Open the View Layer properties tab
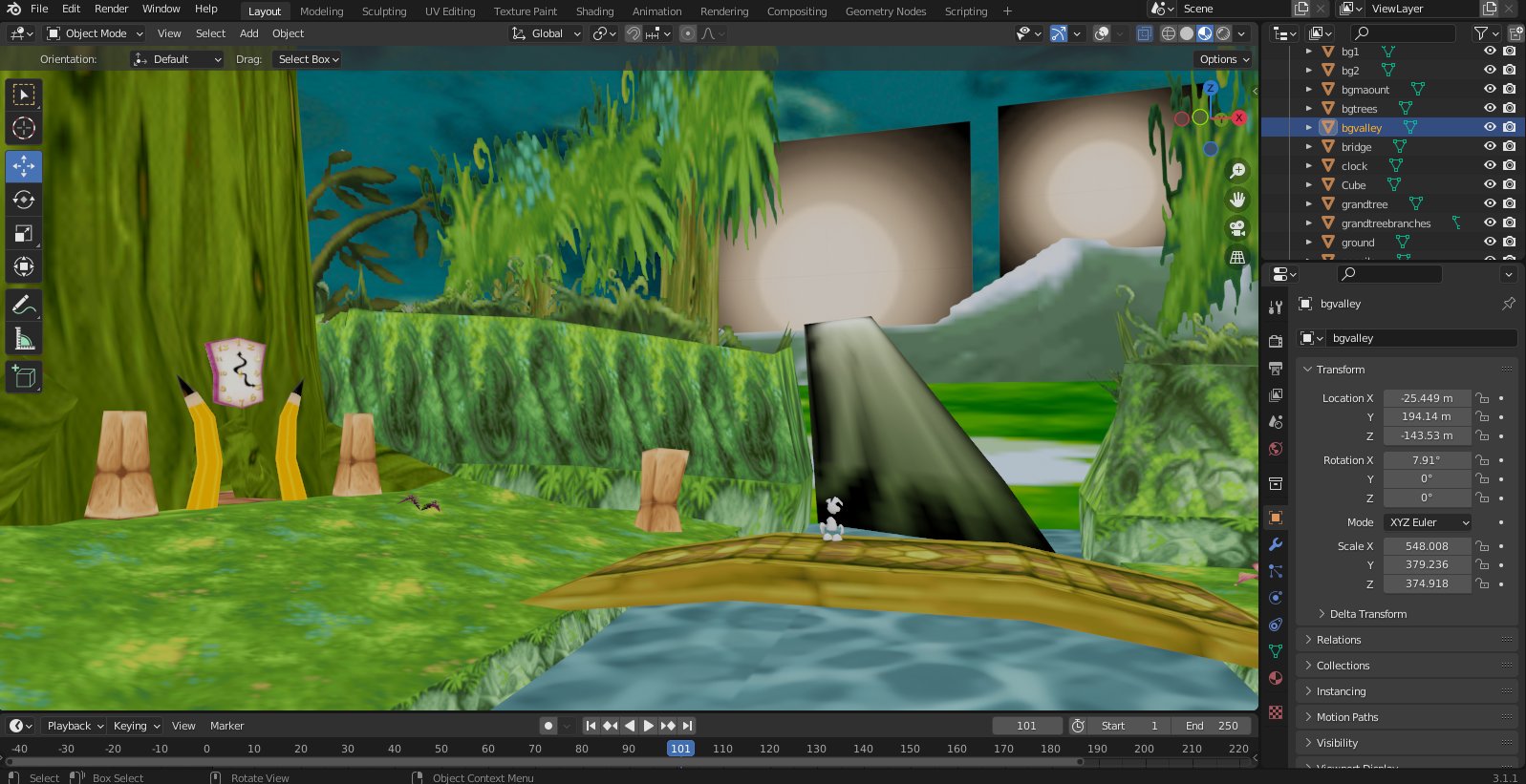Screen dimensions: 1526x784 (1276, 394)
